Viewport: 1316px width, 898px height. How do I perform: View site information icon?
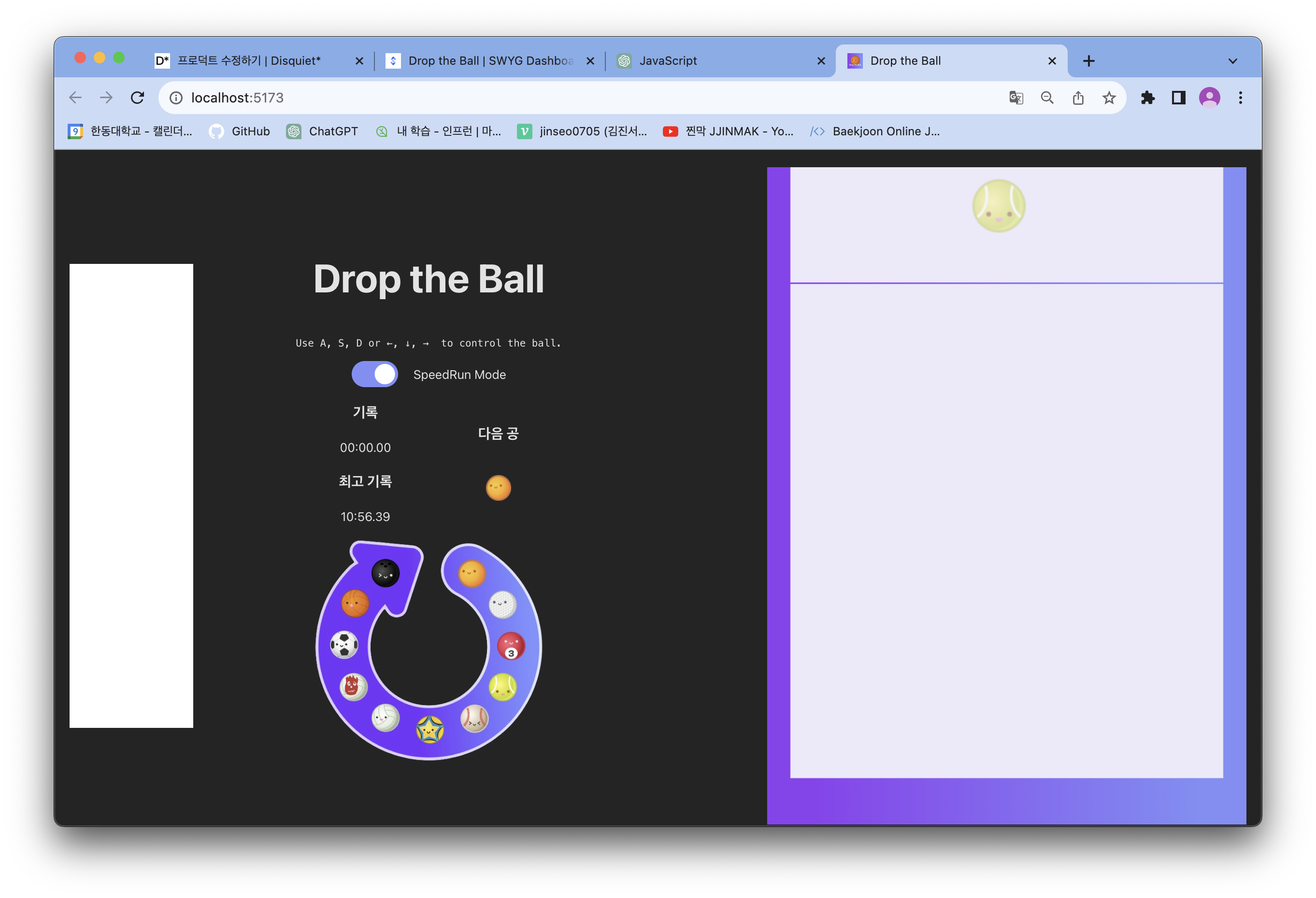[x=176, y=98]
